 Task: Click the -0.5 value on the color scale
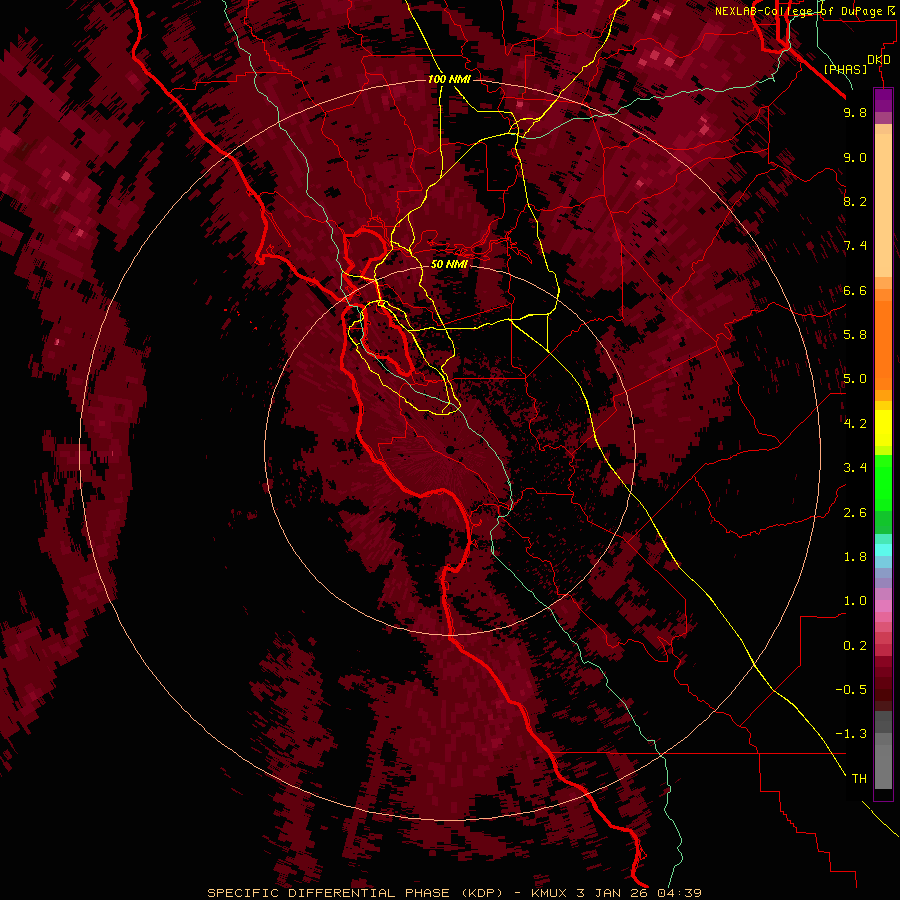(x=851, y=690)
